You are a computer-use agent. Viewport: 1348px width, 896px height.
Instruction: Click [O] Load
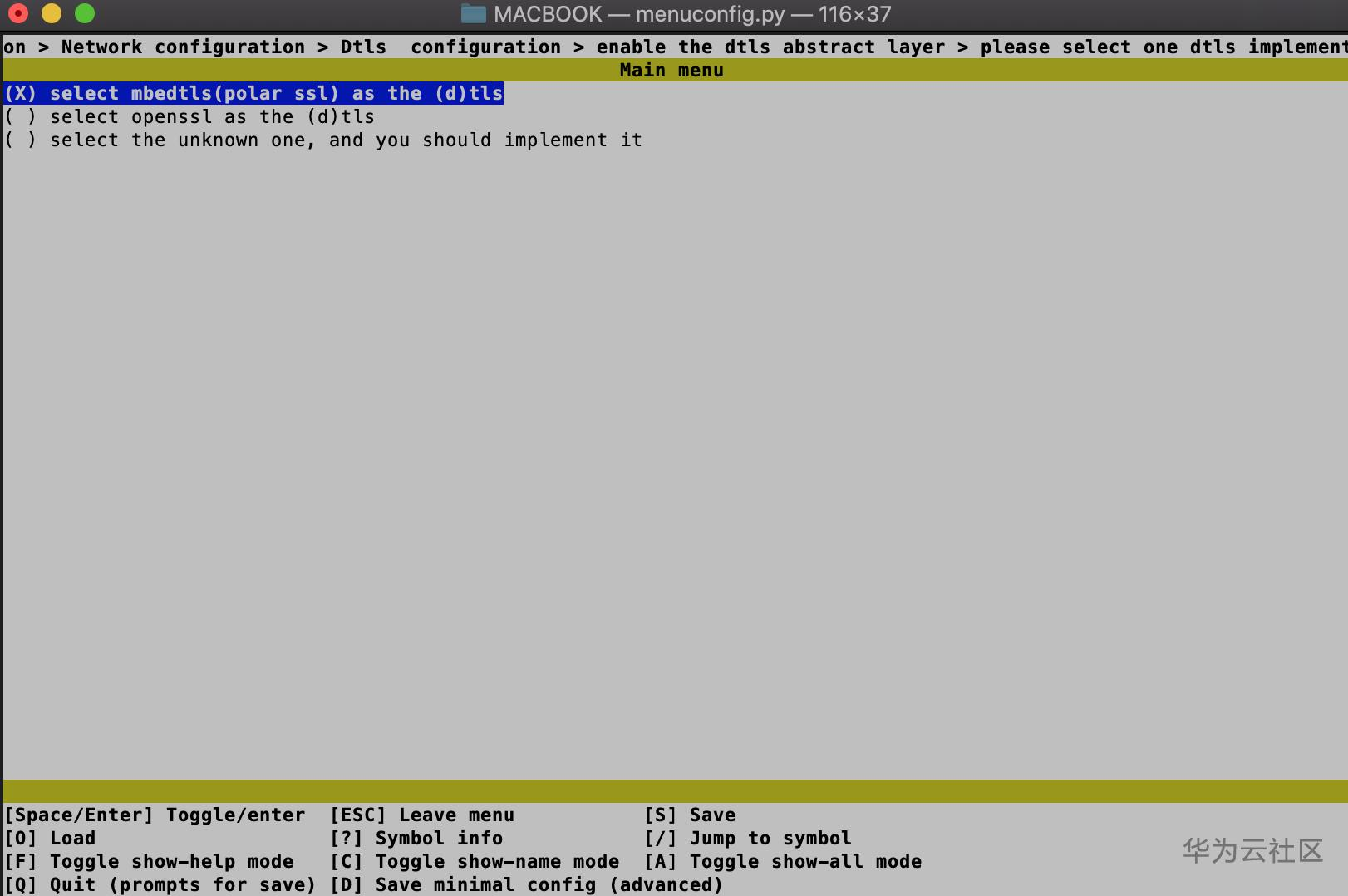coord(50,838)
